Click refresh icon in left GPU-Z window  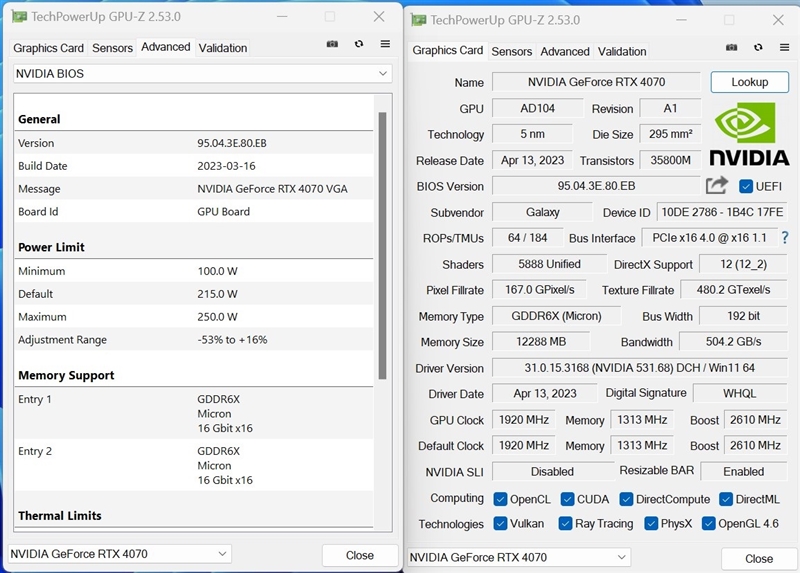pos(359,44)
